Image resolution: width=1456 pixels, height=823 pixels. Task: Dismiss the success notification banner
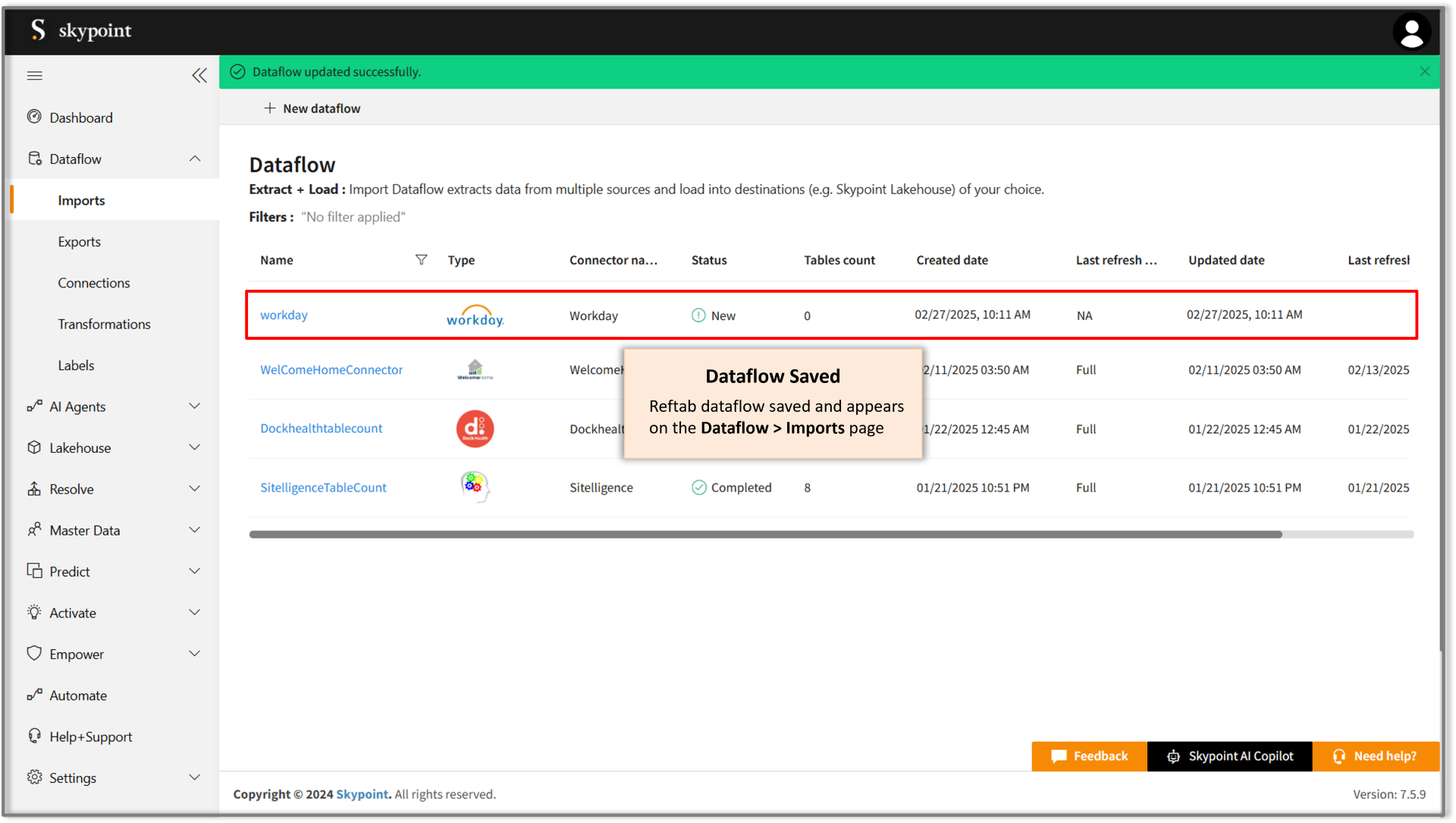(1424, 71)
